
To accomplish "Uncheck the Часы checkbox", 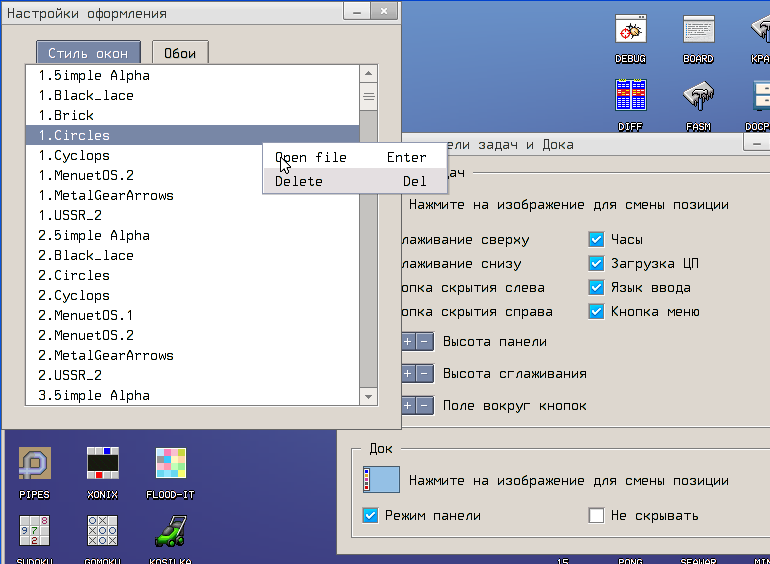I will click(596, 240).
